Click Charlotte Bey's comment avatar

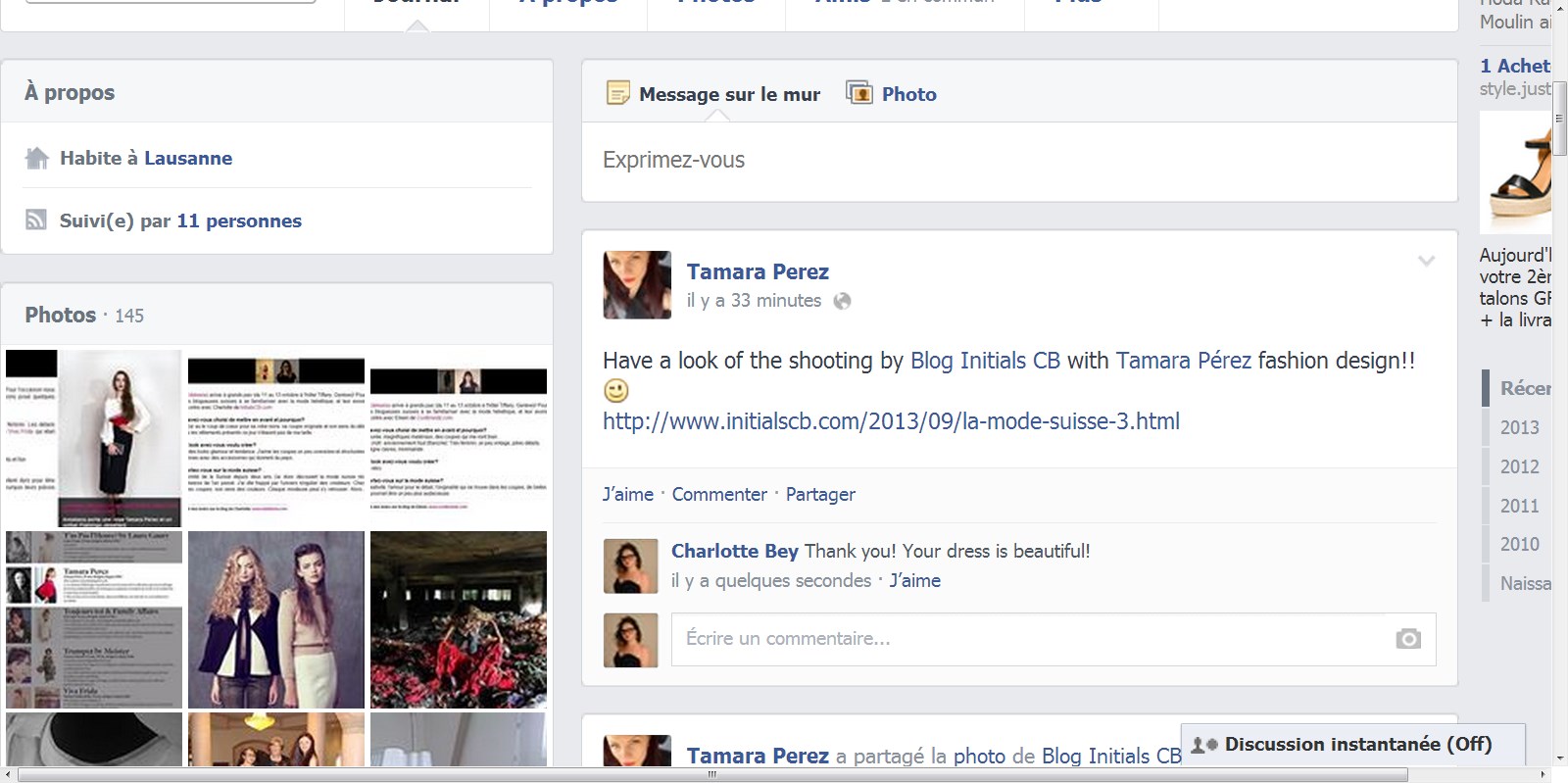tap(630, 566)
